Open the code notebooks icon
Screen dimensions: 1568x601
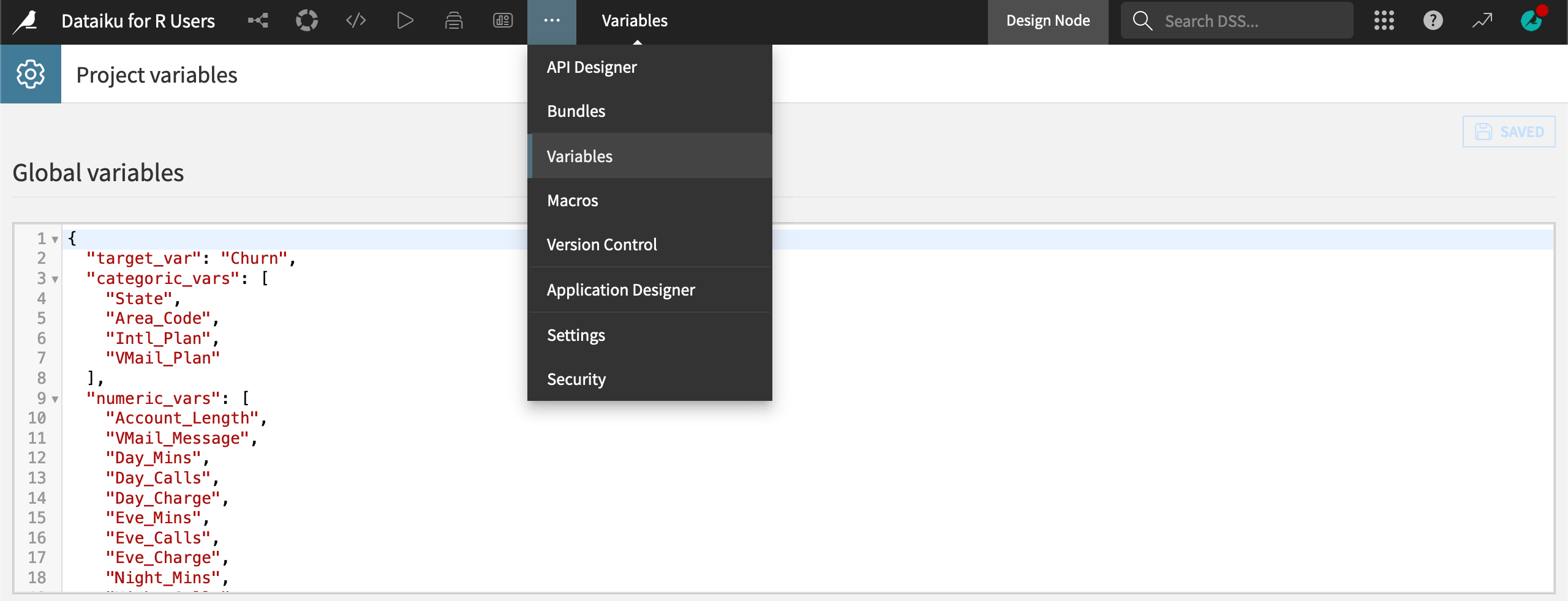tap(355, 20)
